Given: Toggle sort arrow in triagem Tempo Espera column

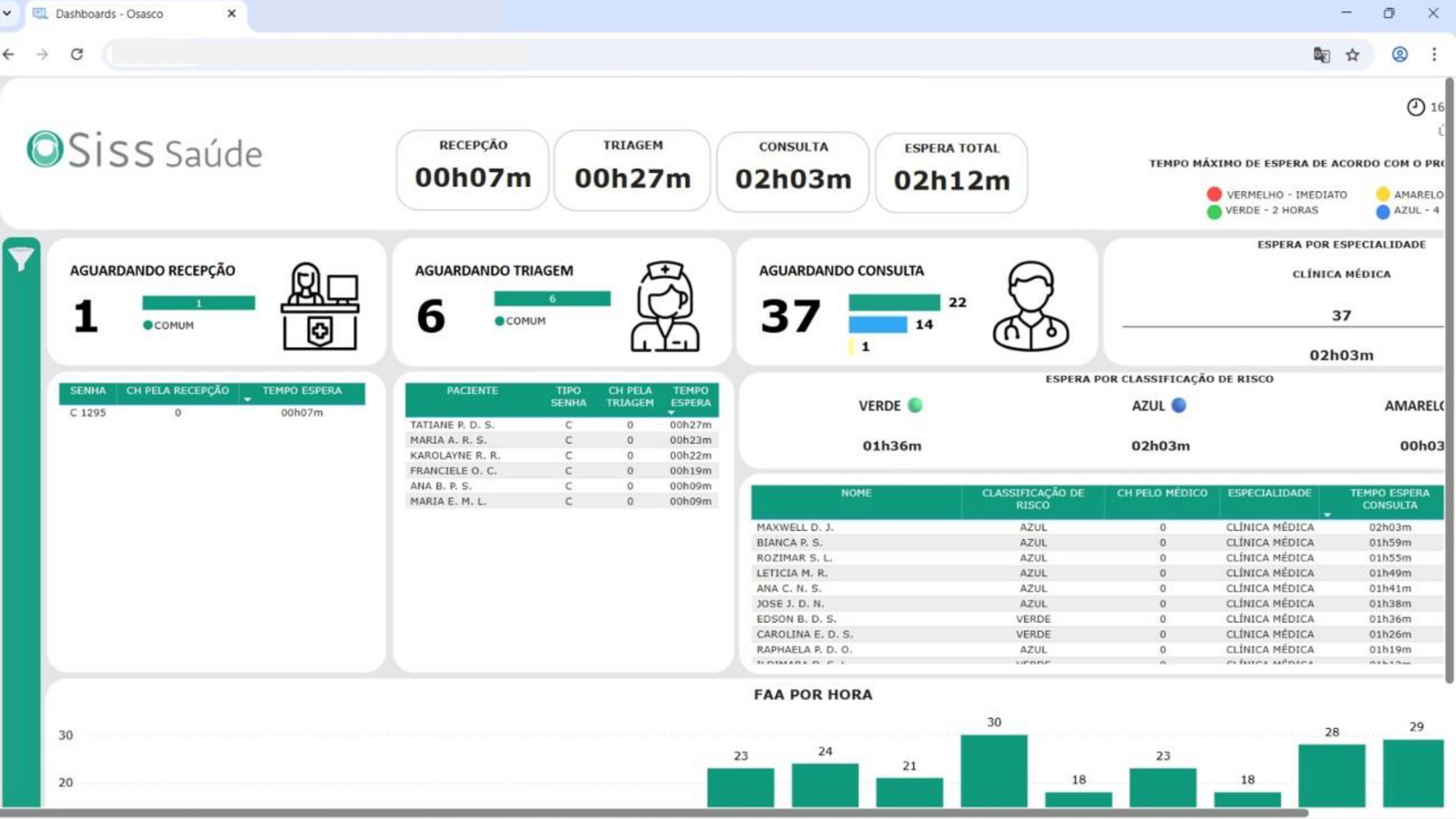Looking at the screenshot, I should (x=671, y=413).
